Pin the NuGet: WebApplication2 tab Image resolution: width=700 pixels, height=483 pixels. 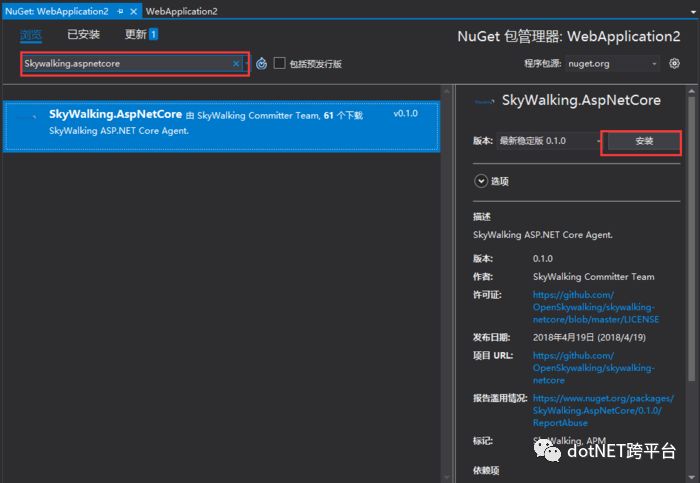pos(120,12)
